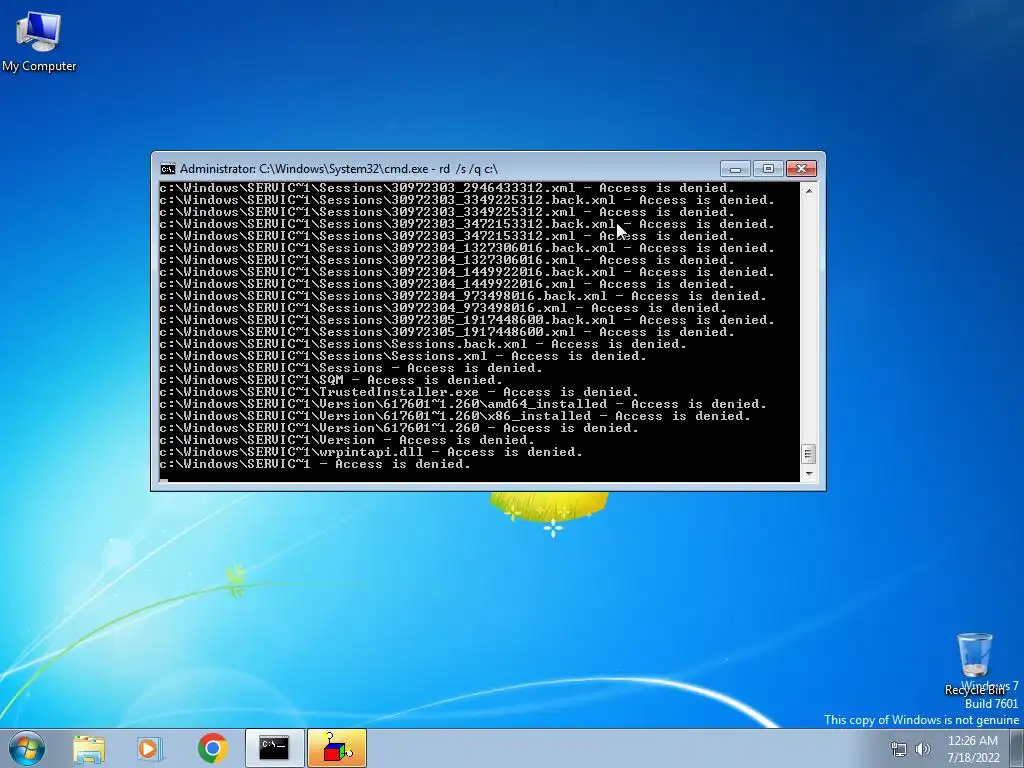Click the line 'c:\Windows\SERVIC~1\TrustedInstaller.exe - Access is denied.'

[399, 392]
